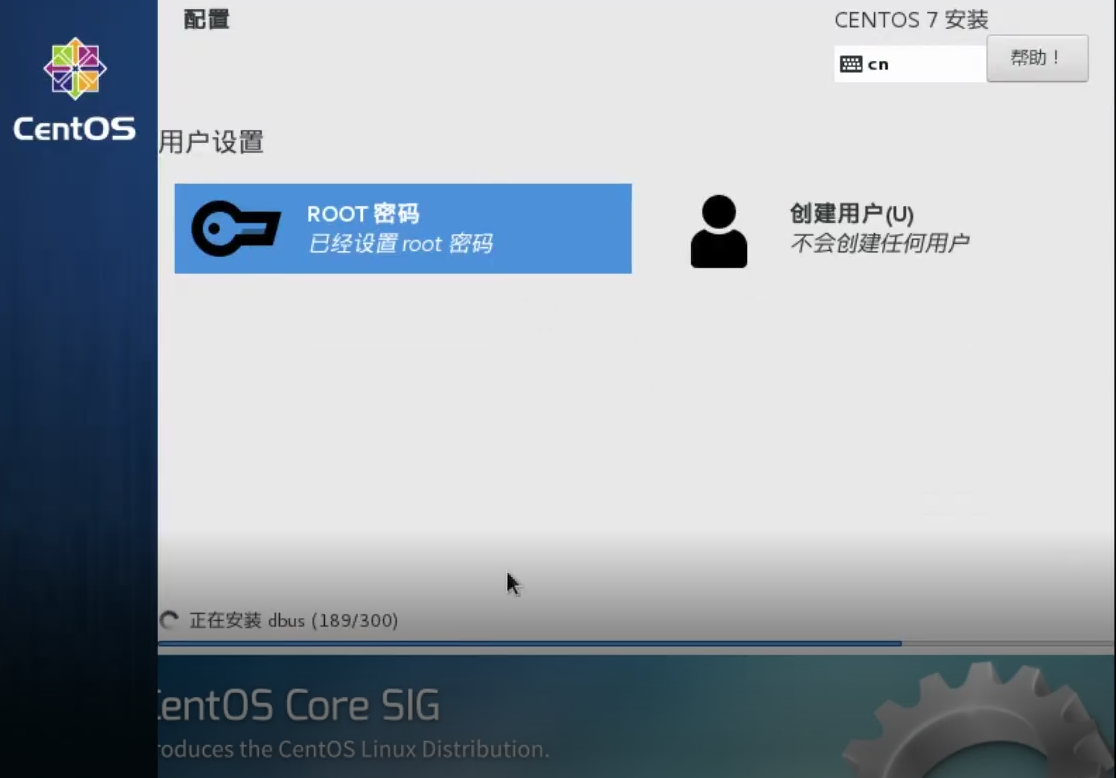
Task: Click the 帮助！ help button
Action: click(1037, 58)
